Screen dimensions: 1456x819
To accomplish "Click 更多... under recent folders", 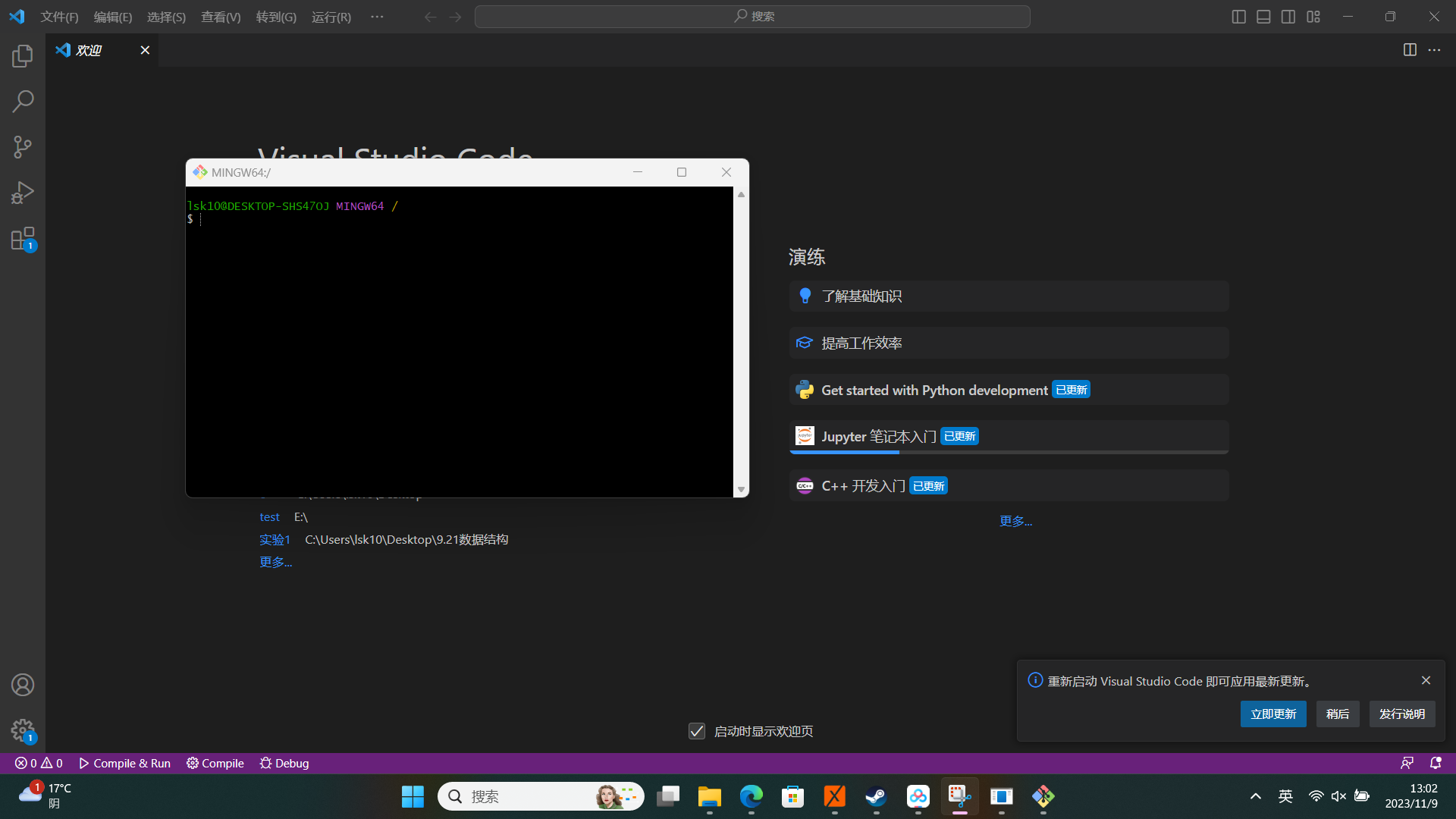I will point(275,562).
